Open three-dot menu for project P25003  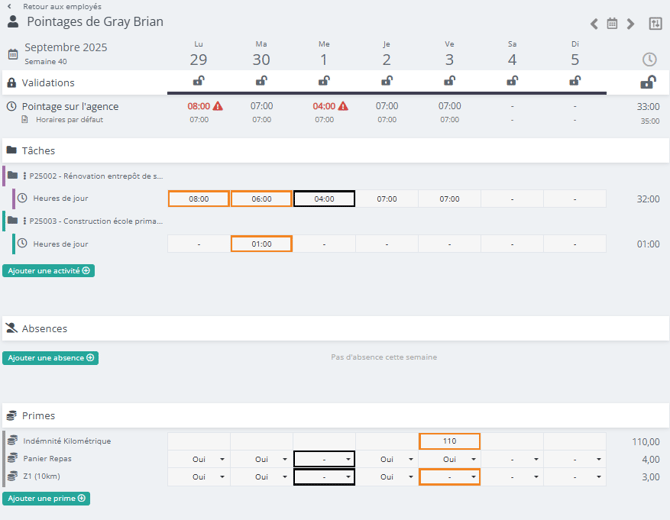click(x=25, y=221)
